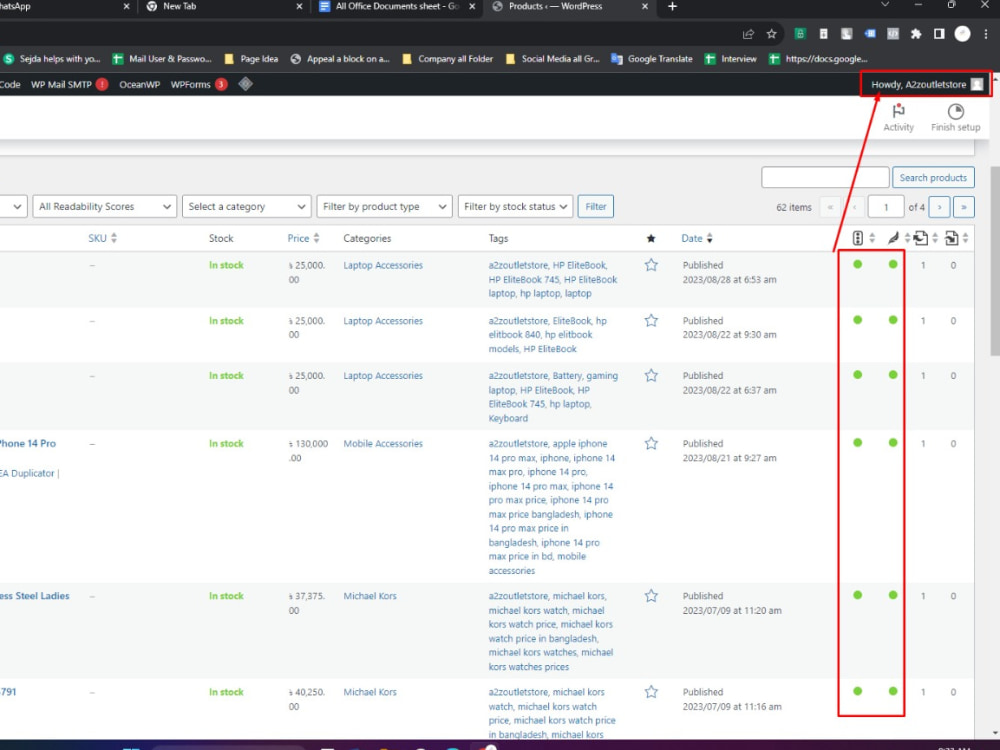Viewport: 1000px width, 750px height.
Task: Open Social Media all Gr... bookmark folder
Action: 552,59
